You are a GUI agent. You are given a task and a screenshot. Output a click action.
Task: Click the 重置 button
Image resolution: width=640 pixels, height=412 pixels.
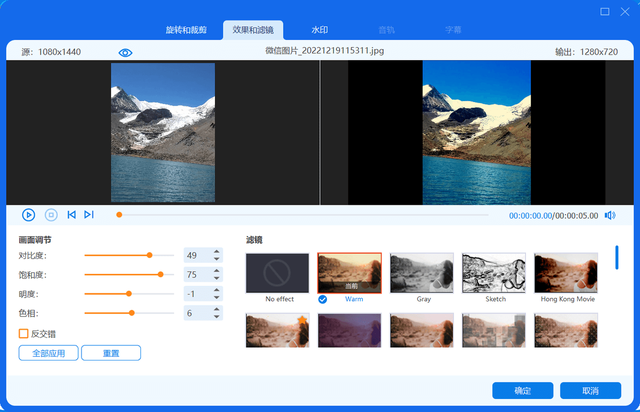tap(111, 353)
